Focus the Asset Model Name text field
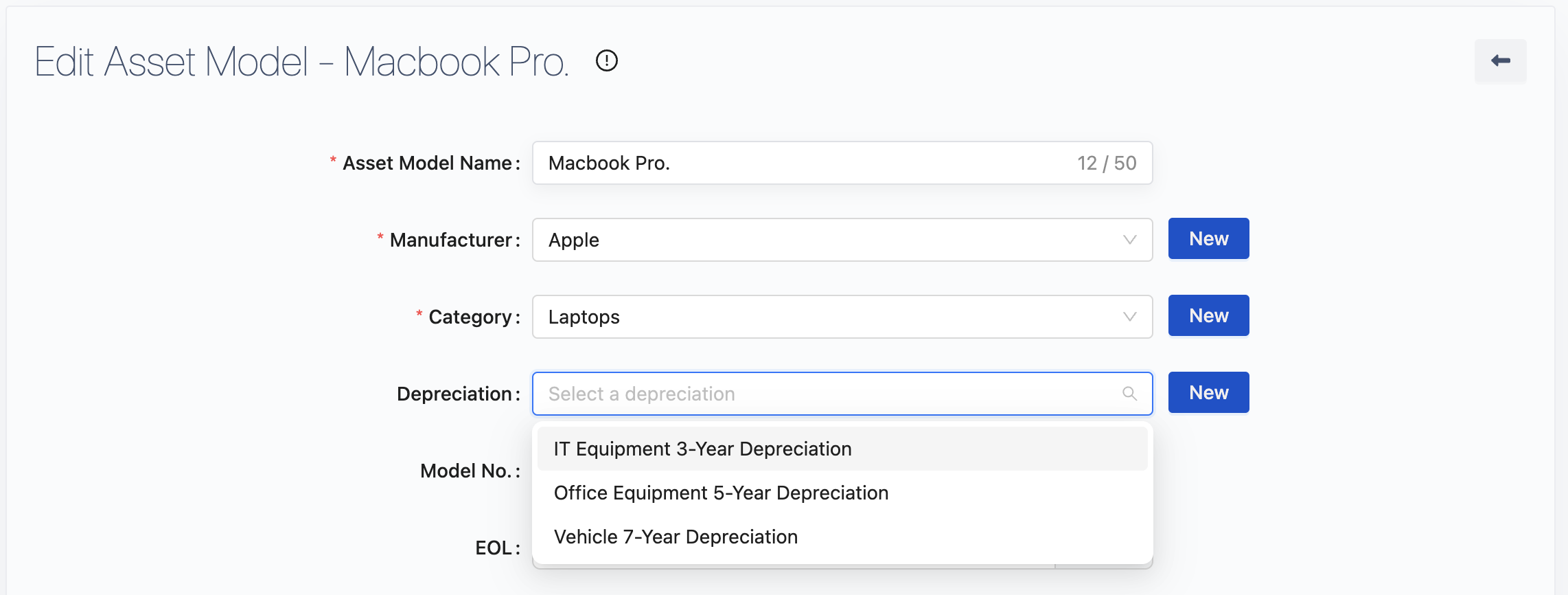Viewport: 1568px width, 595px height. coord(803,164)
